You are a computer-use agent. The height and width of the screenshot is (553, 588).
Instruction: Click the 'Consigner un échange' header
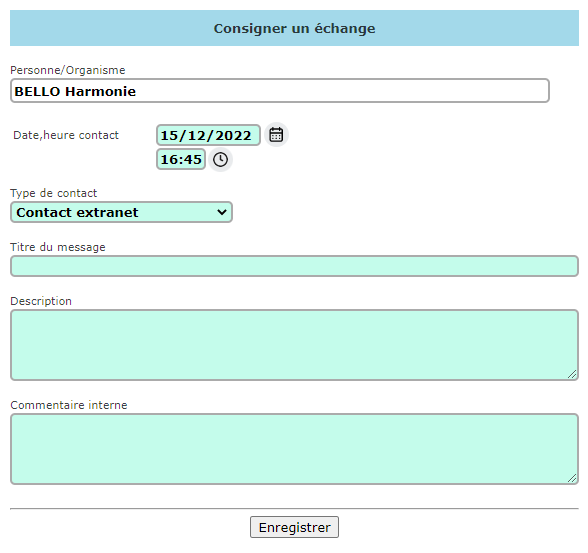click(x=294, y=28)
